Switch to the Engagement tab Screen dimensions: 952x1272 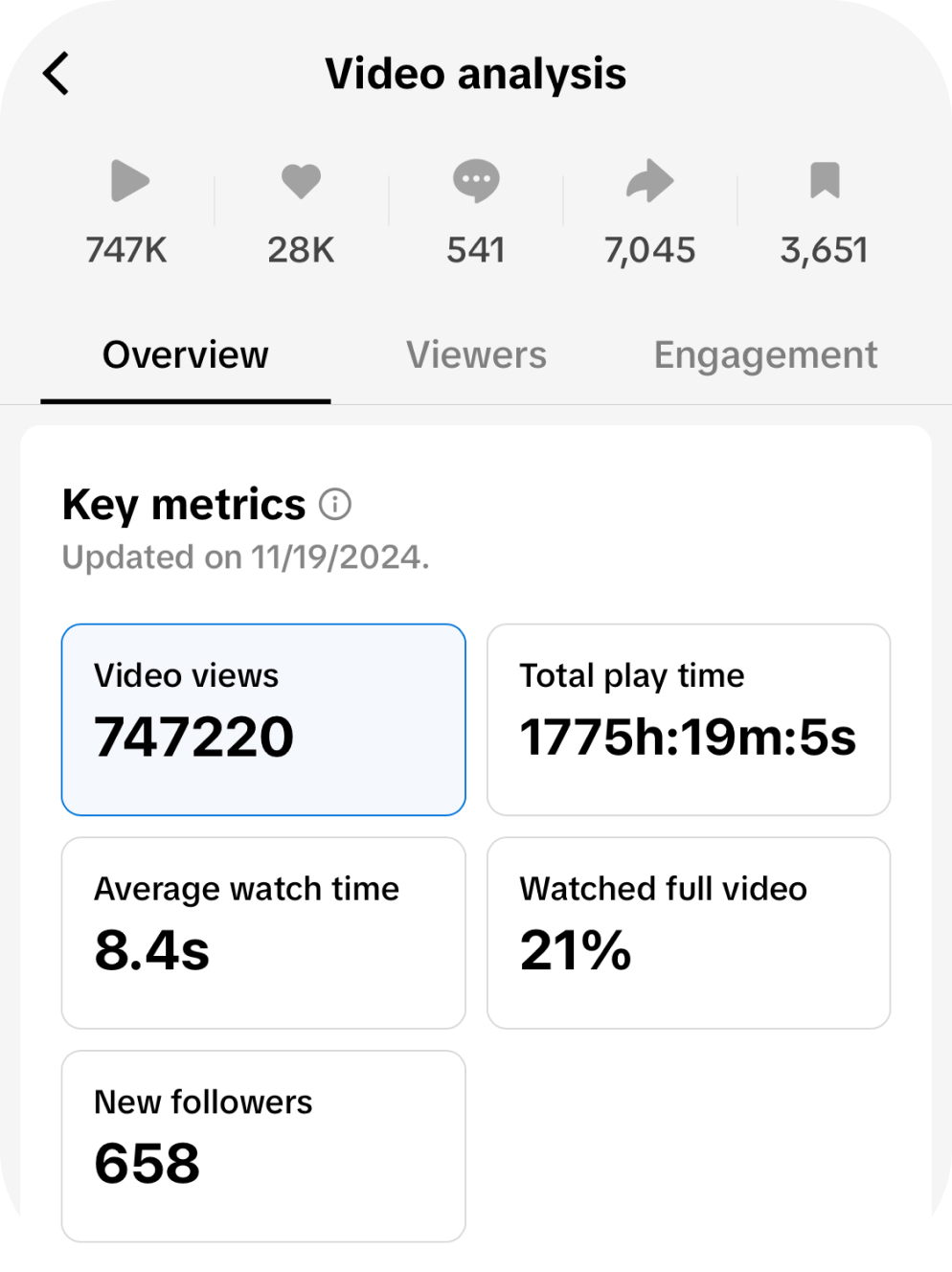coord(765,355)
